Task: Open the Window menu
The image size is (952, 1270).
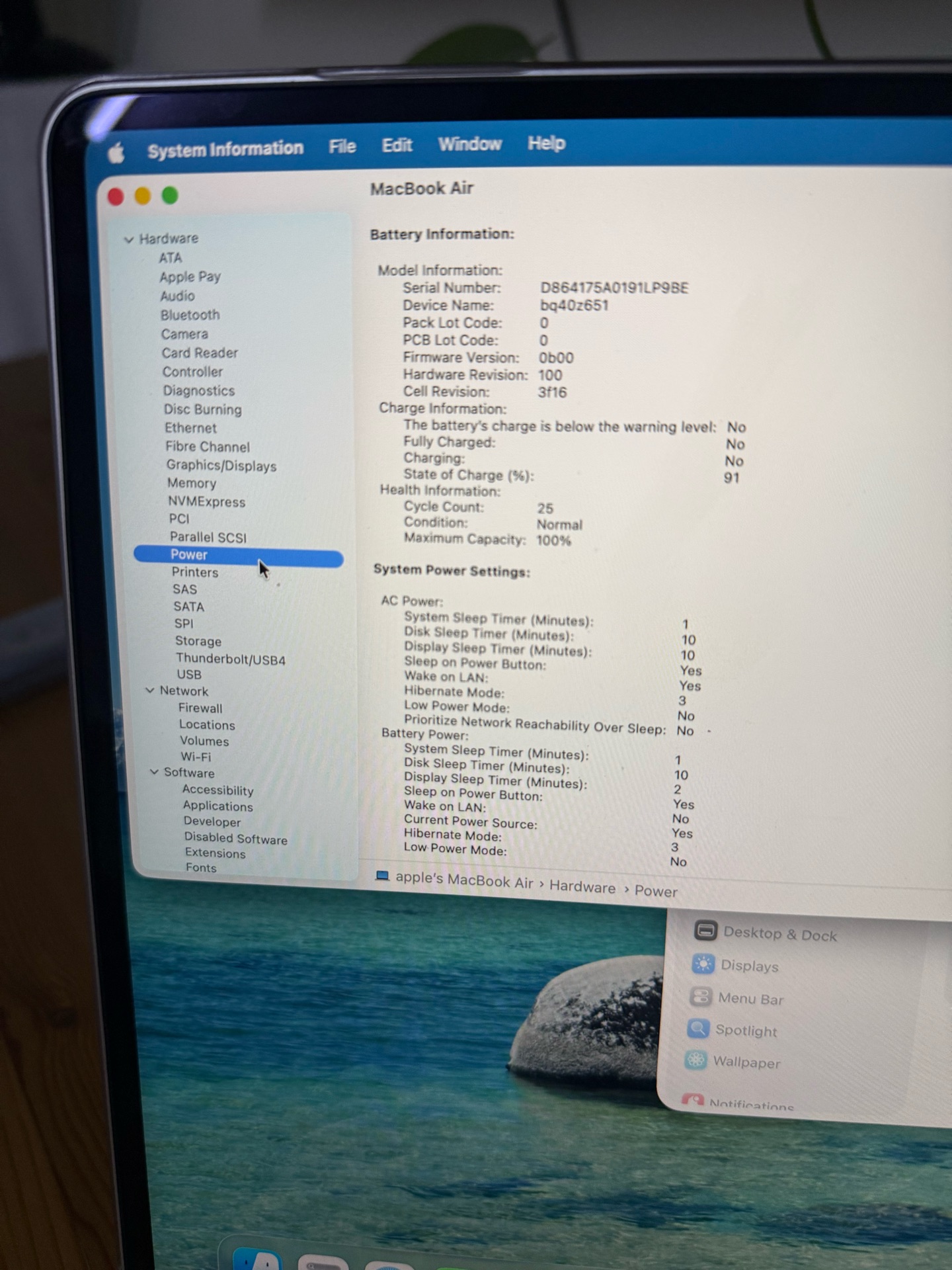Action: [470, 144]
